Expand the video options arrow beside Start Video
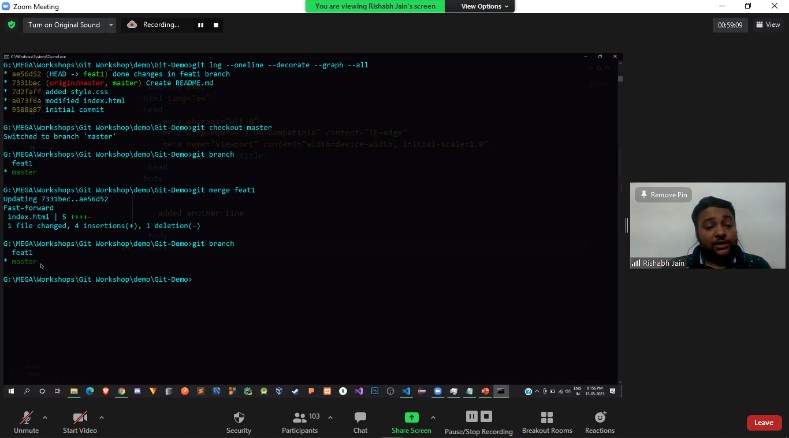789x438 pixels. coord(101,416)
